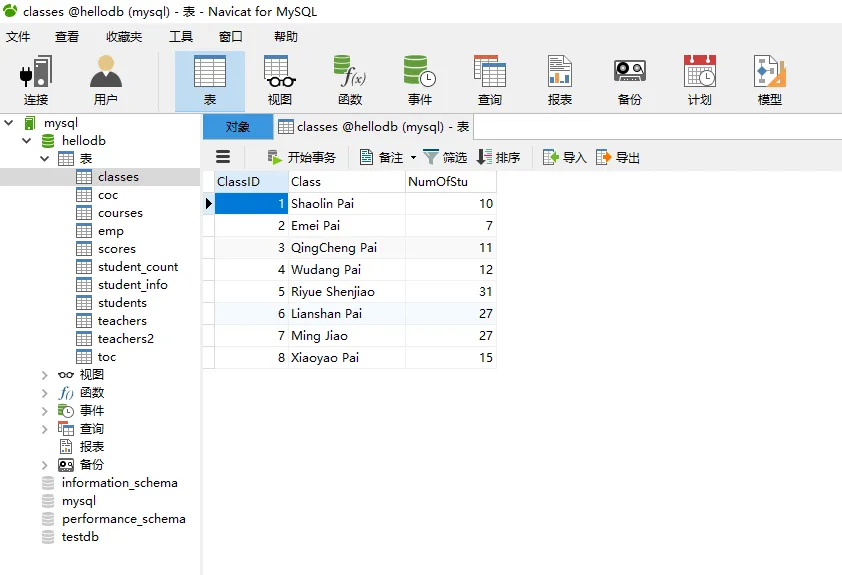Viewport: 842px width, 575px height.
Task: Open the Help (帮助) menu
Action: click(286, 37)
